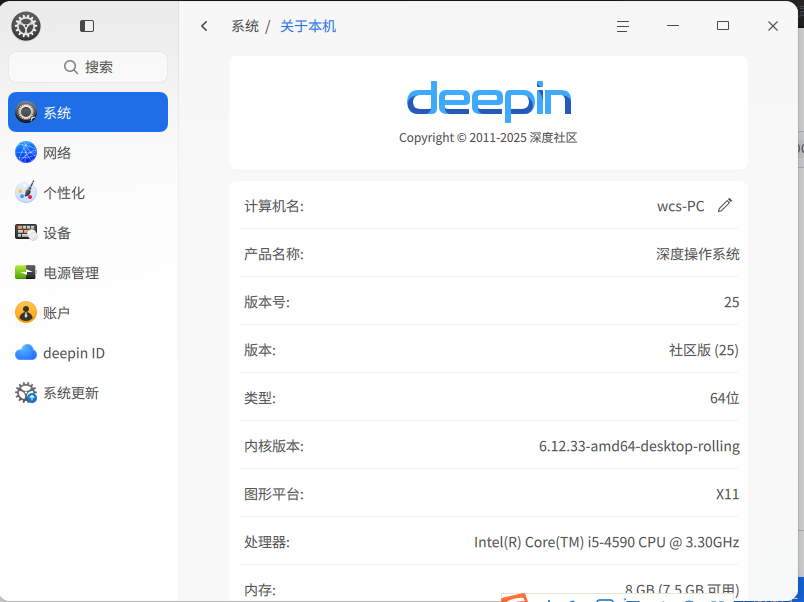The width and height of the screenshot is (804, 602).
Task: Click the 处理器 label
Action: [x=267, y=542]
